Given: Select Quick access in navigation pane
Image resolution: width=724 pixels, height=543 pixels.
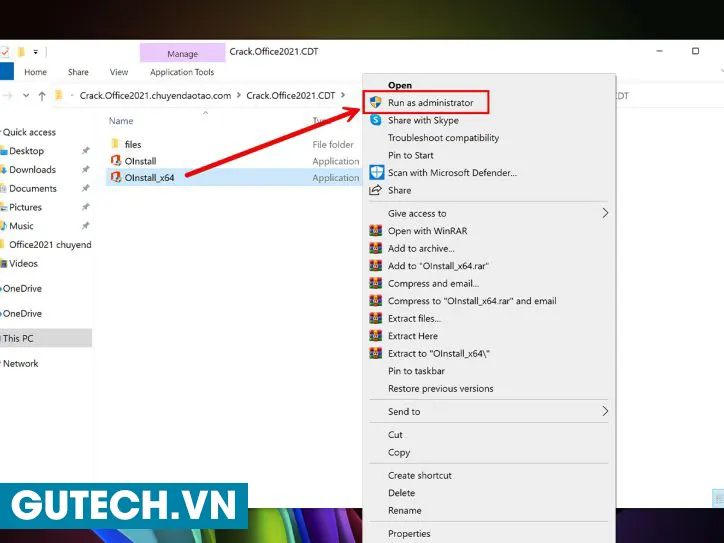Looking at the screenshot, I should pyautogui.click(x=29, y=132).
